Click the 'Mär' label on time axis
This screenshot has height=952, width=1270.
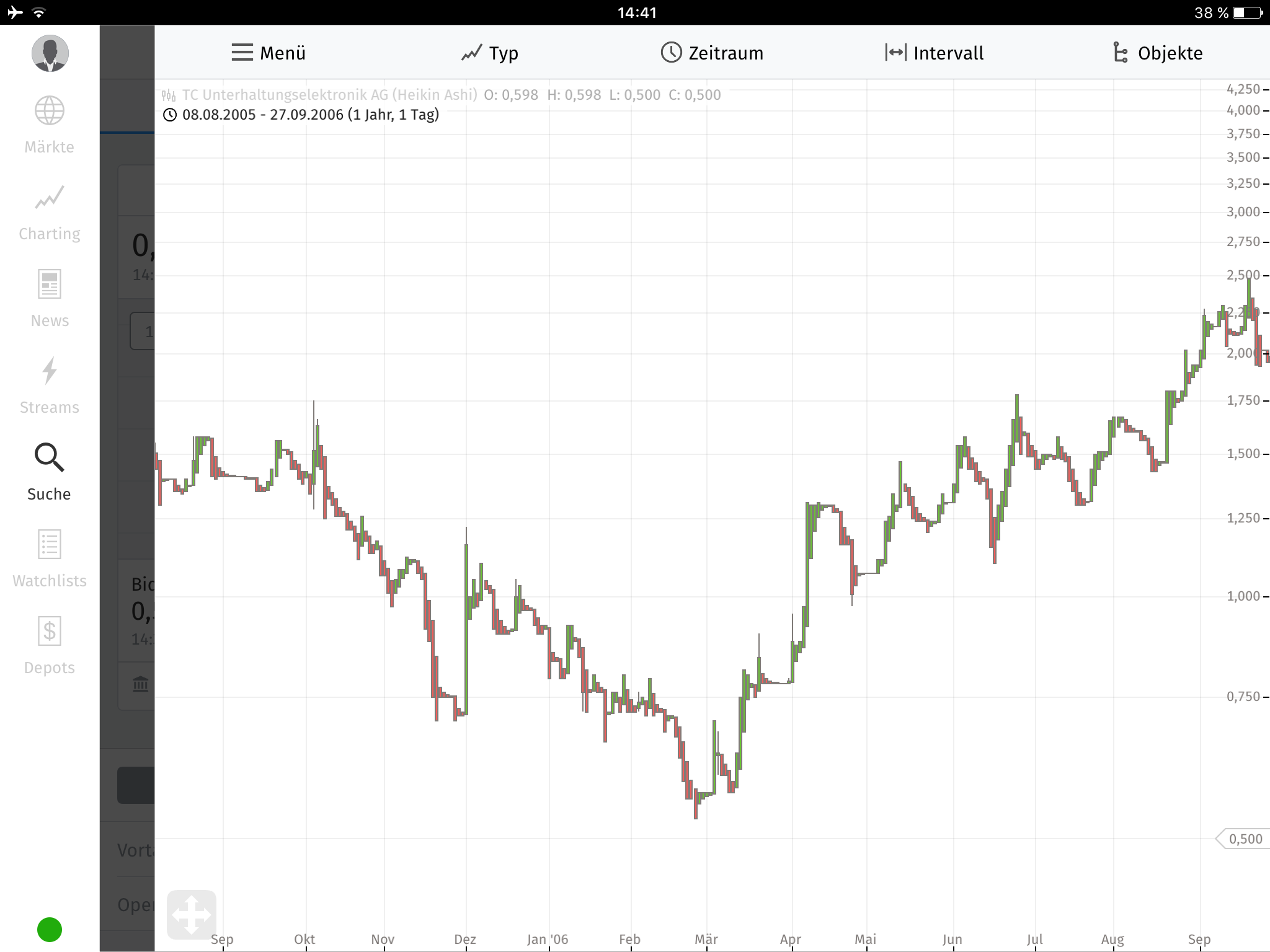706,940
